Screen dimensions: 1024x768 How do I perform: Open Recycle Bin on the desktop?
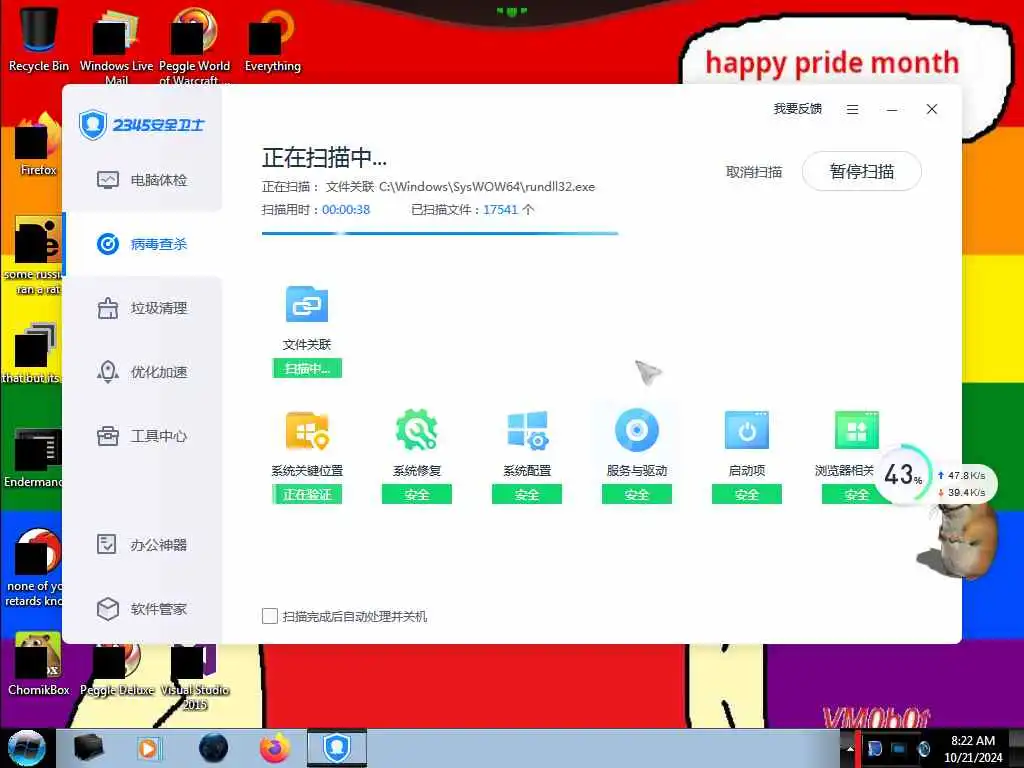pyautogui.click(x=39, y=39)
